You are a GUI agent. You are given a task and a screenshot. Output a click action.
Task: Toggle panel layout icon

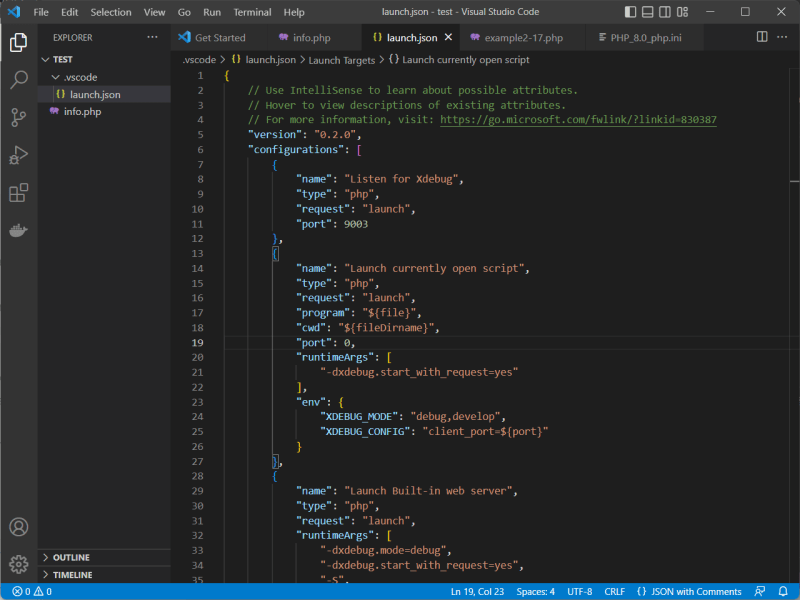point(647,12)
